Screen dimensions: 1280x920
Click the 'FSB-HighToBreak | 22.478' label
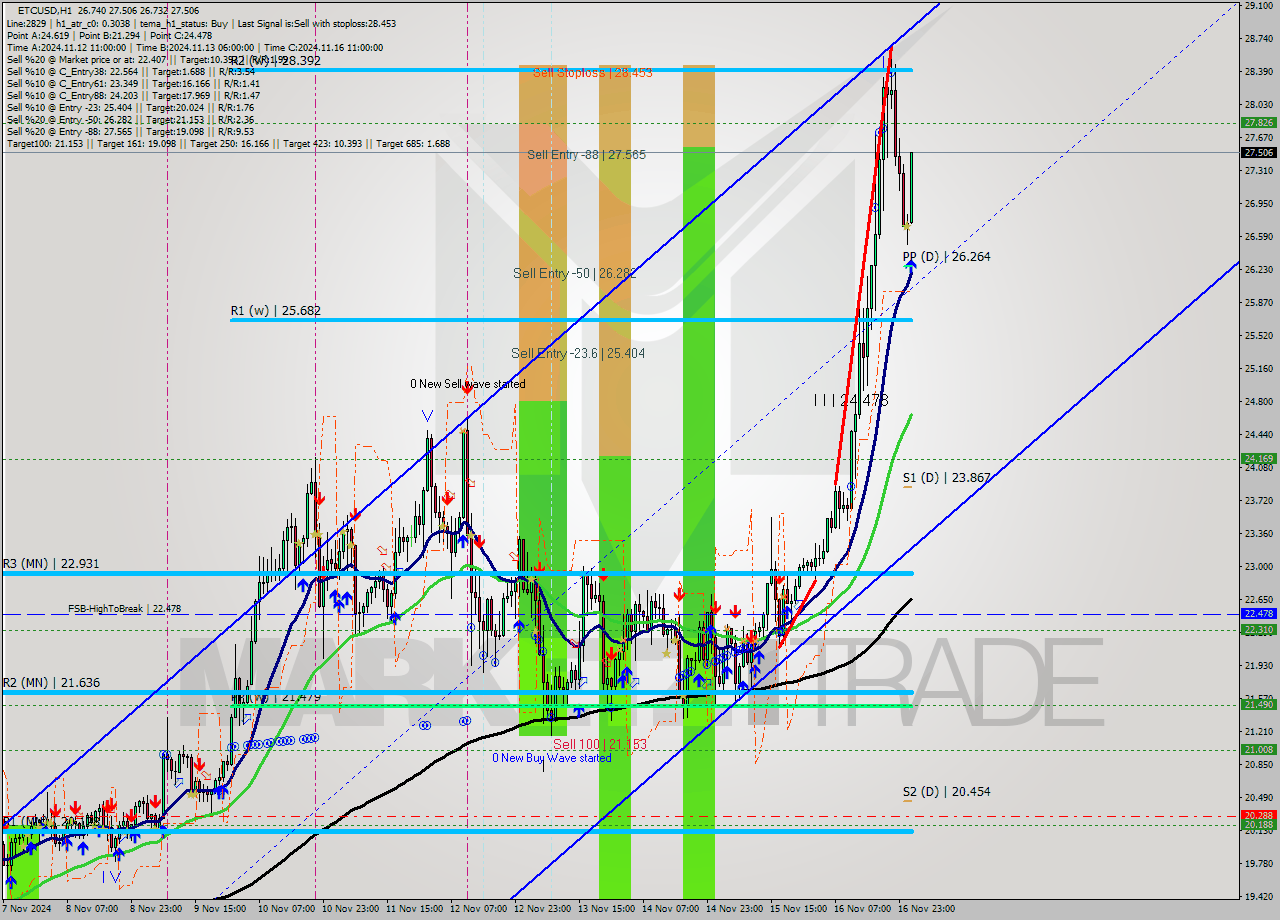124,608
